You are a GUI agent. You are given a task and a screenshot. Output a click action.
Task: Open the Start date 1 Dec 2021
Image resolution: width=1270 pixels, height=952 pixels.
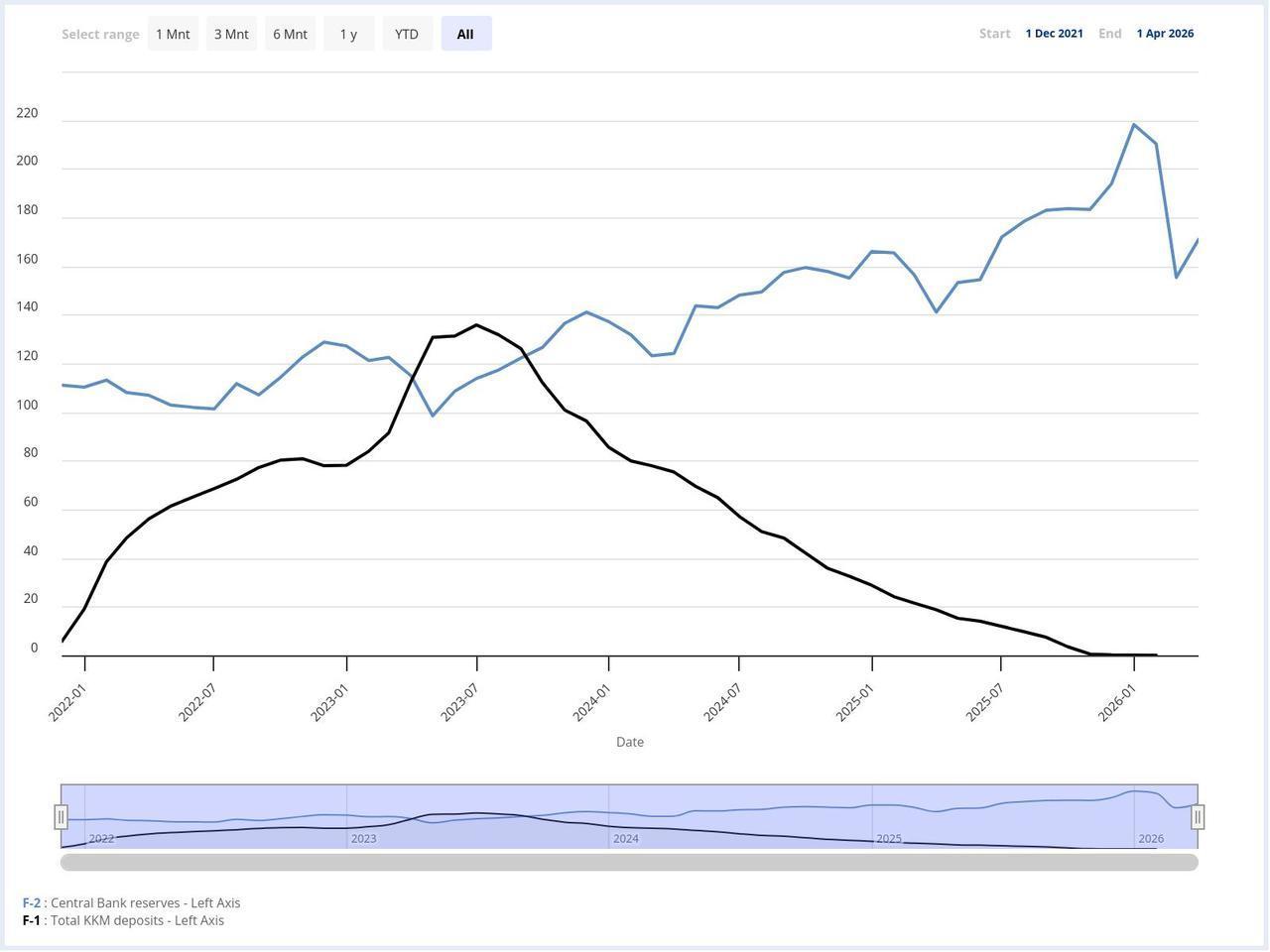[1054, 33]
